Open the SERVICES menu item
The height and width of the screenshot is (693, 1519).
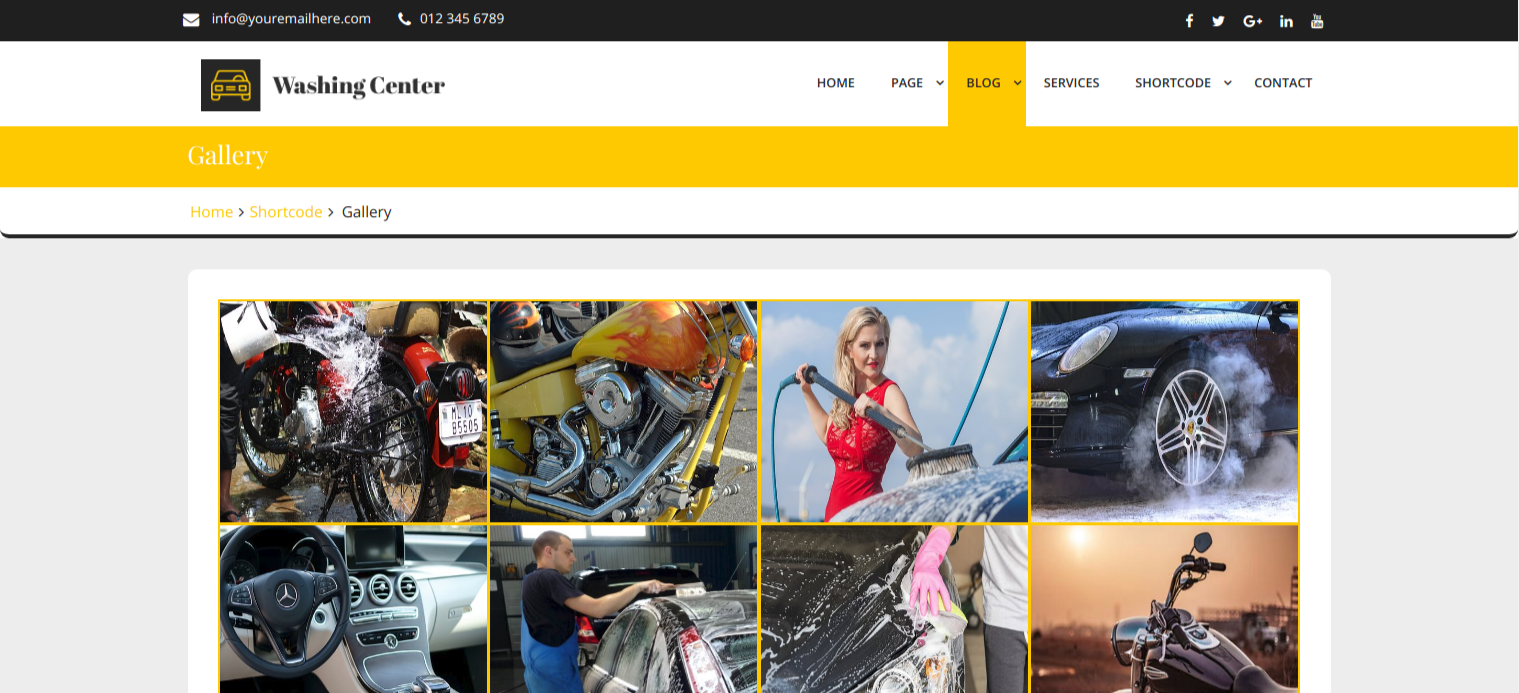(x=1071, y=83)
